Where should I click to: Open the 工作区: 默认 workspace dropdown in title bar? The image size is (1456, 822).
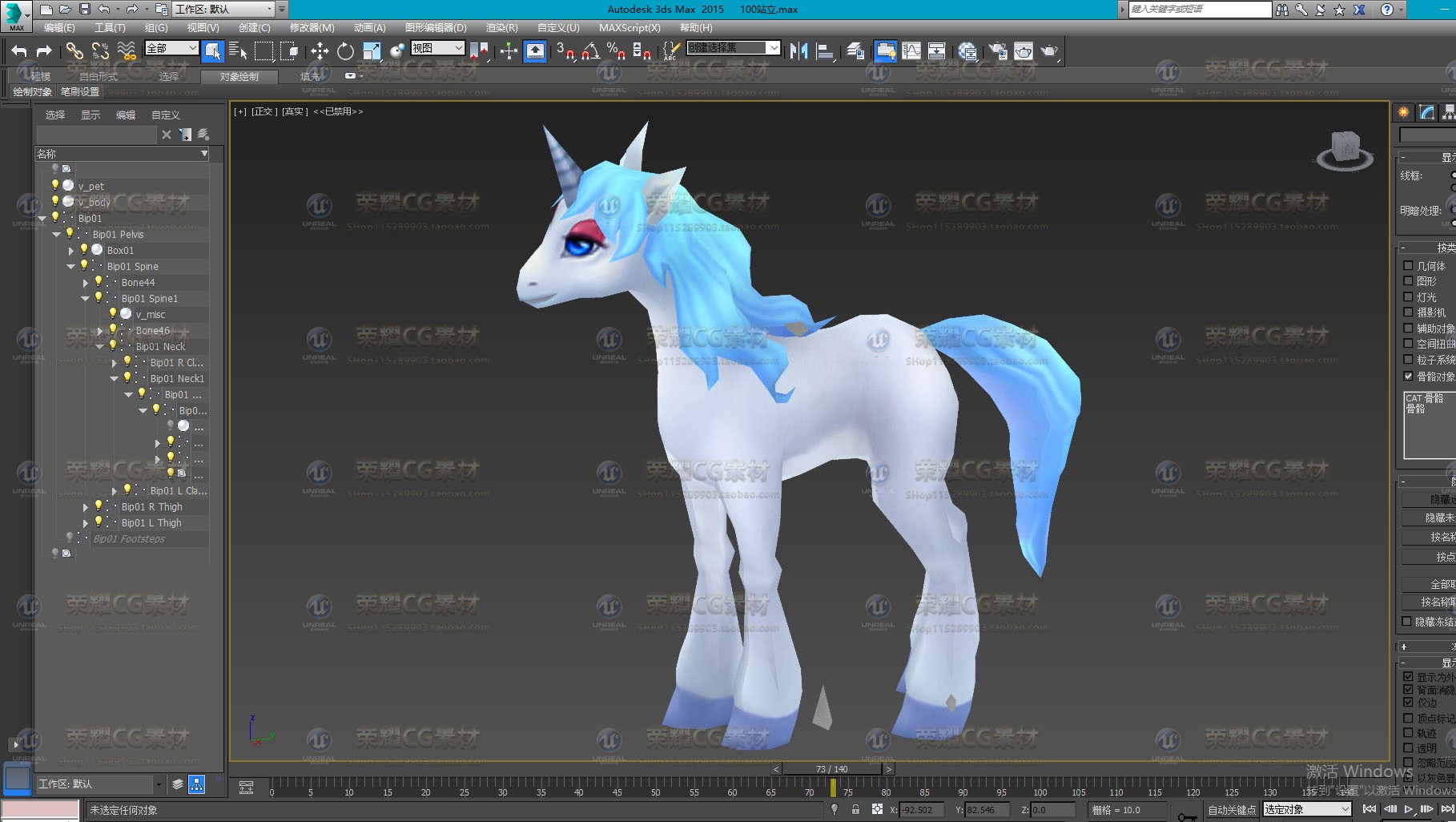[223, 10]
